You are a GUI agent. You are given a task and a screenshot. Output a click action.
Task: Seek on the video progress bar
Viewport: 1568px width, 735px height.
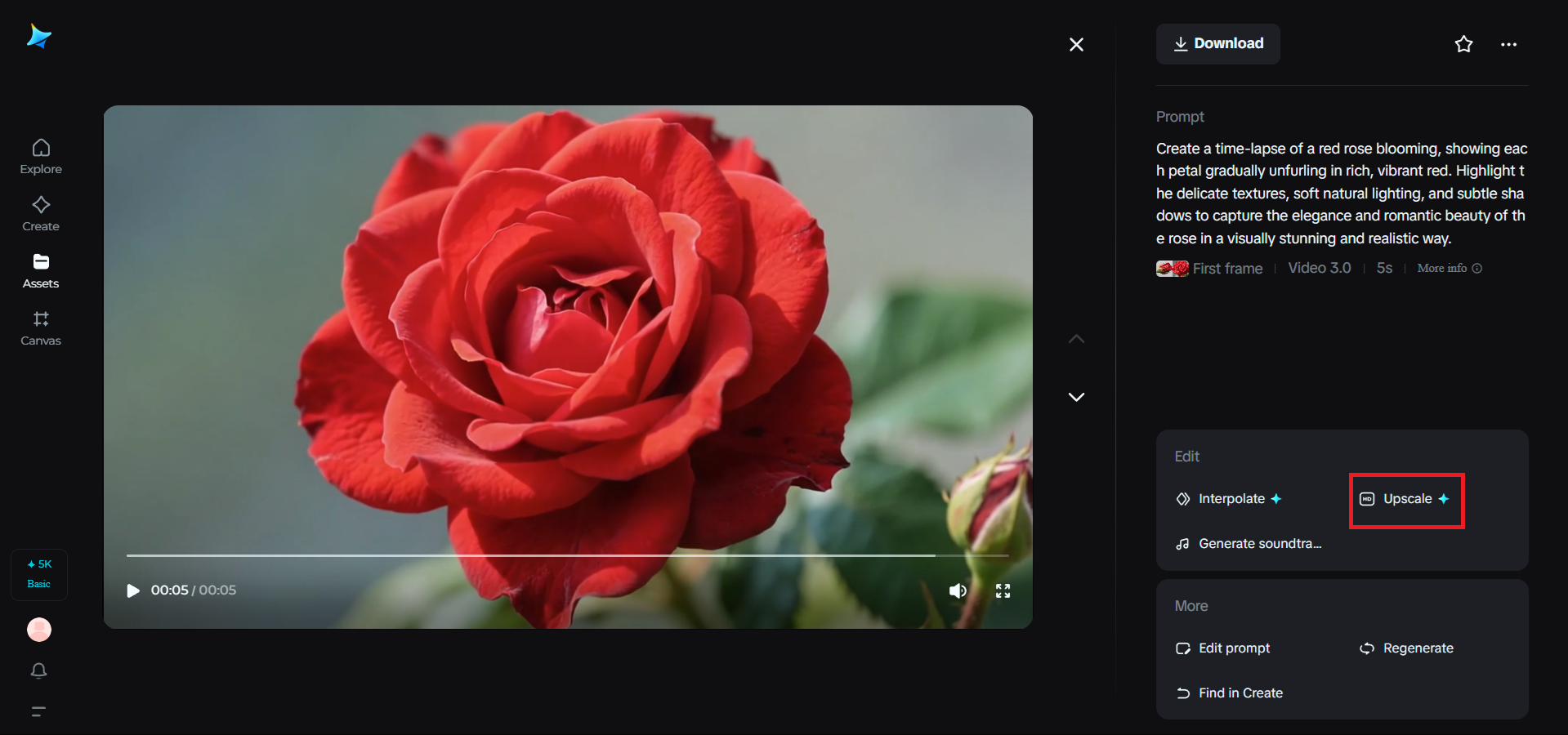[568, 555]
